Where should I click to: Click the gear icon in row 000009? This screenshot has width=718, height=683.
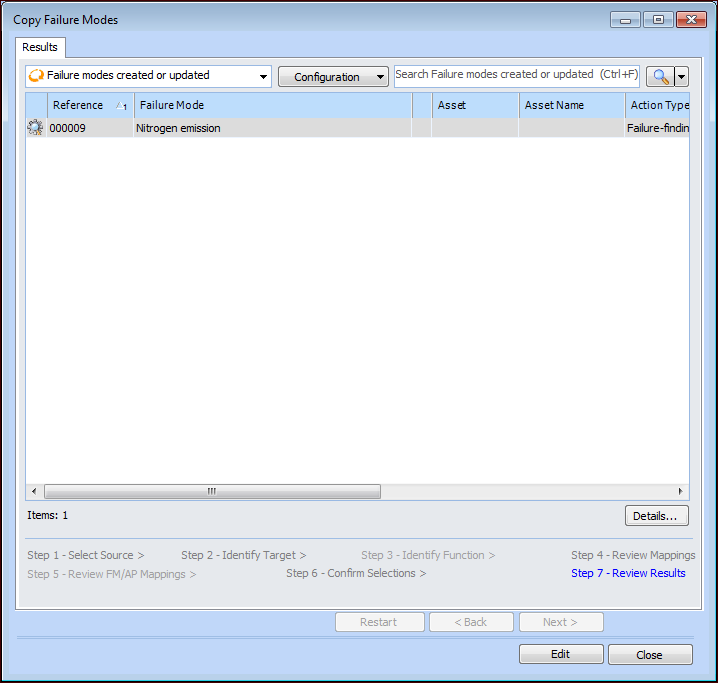35,128
